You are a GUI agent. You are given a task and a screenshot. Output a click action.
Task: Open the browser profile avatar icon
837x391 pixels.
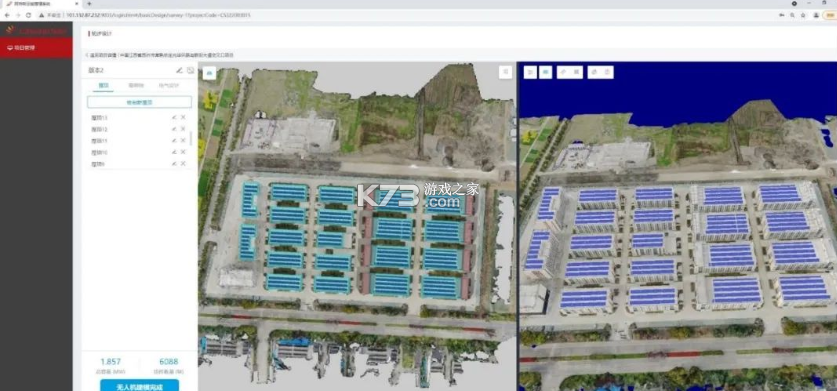point(816,15)
